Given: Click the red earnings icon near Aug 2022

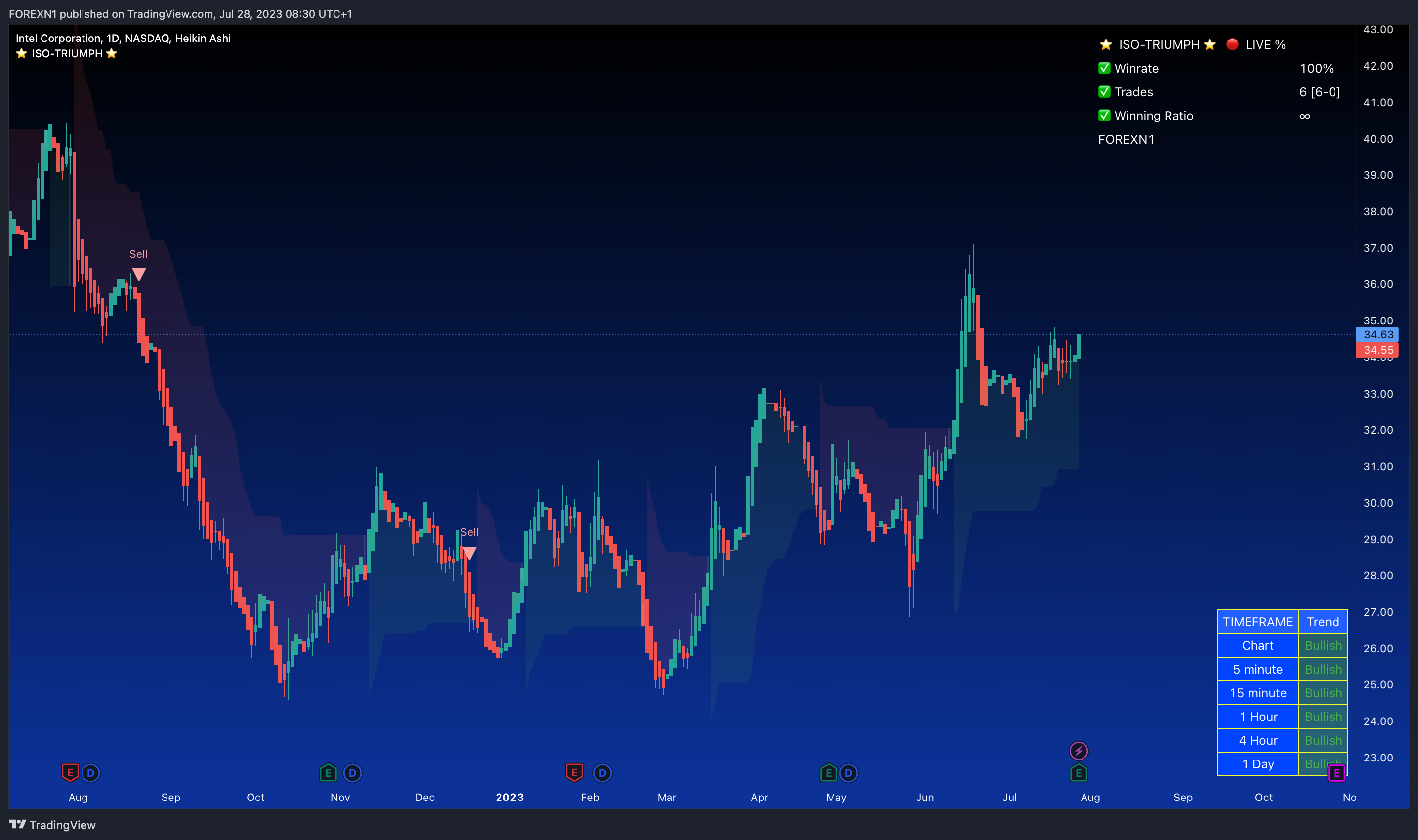Looking at the screenshot, I should click(x=70, y=773).
